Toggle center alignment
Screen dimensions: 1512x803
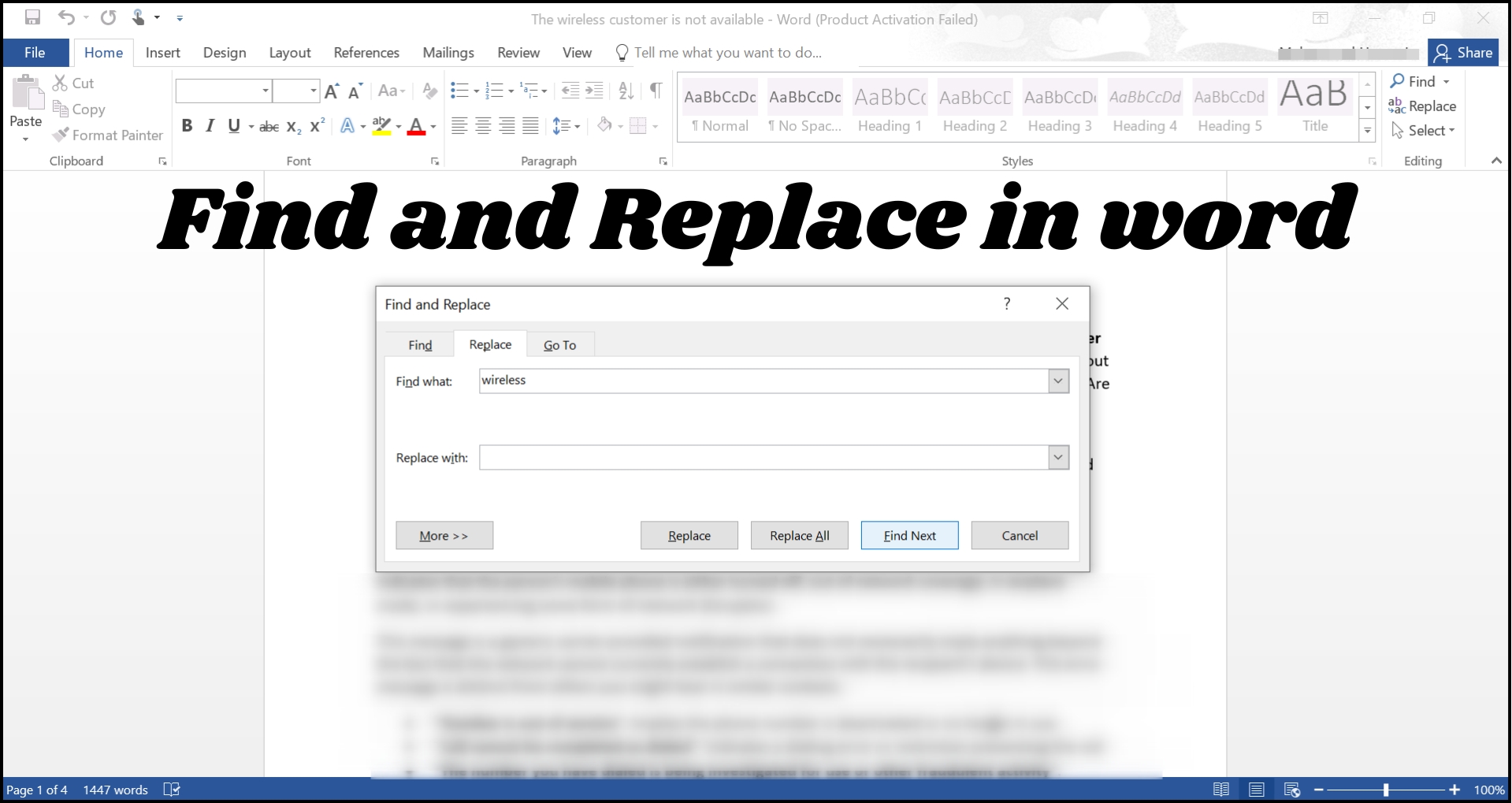click(482, 125)
